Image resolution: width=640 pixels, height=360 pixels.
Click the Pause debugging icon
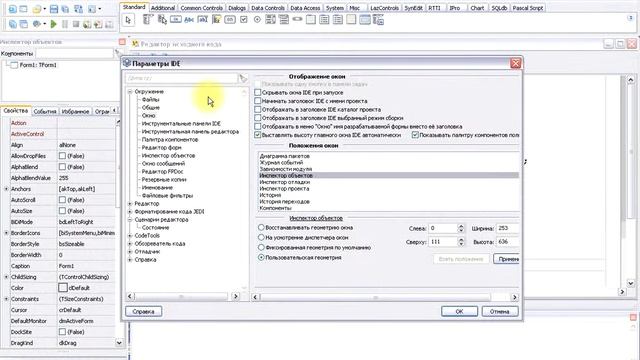(65, 24)
